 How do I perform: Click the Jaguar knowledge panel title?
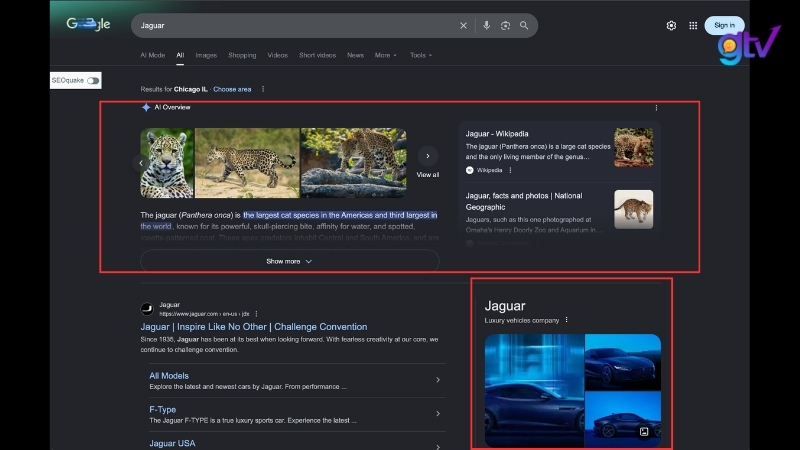pos(505,306)
